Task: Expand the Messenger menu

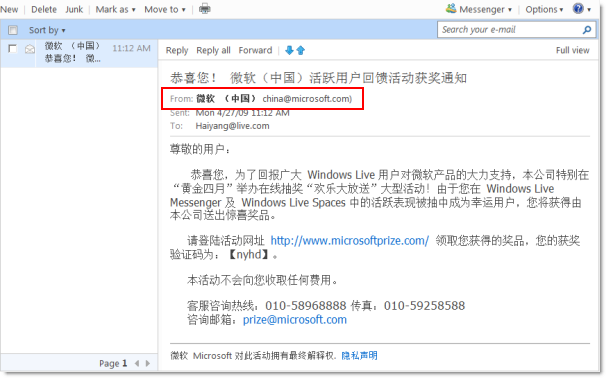Action: pos(485,9)
